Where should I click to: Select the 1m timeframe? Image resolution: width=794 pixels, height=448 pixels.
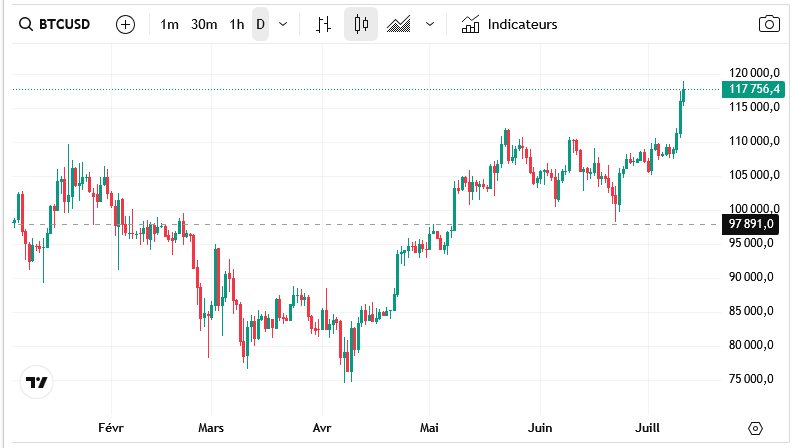coord(170,24)
